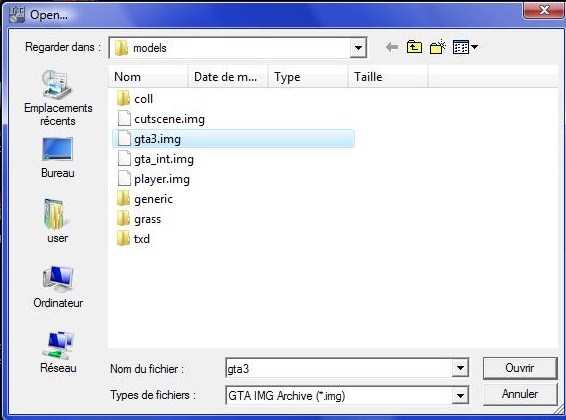This screenshot has width=566, height=420.
Task: Open the Types de fichiers dropdown
Action: tap(460, 396)
